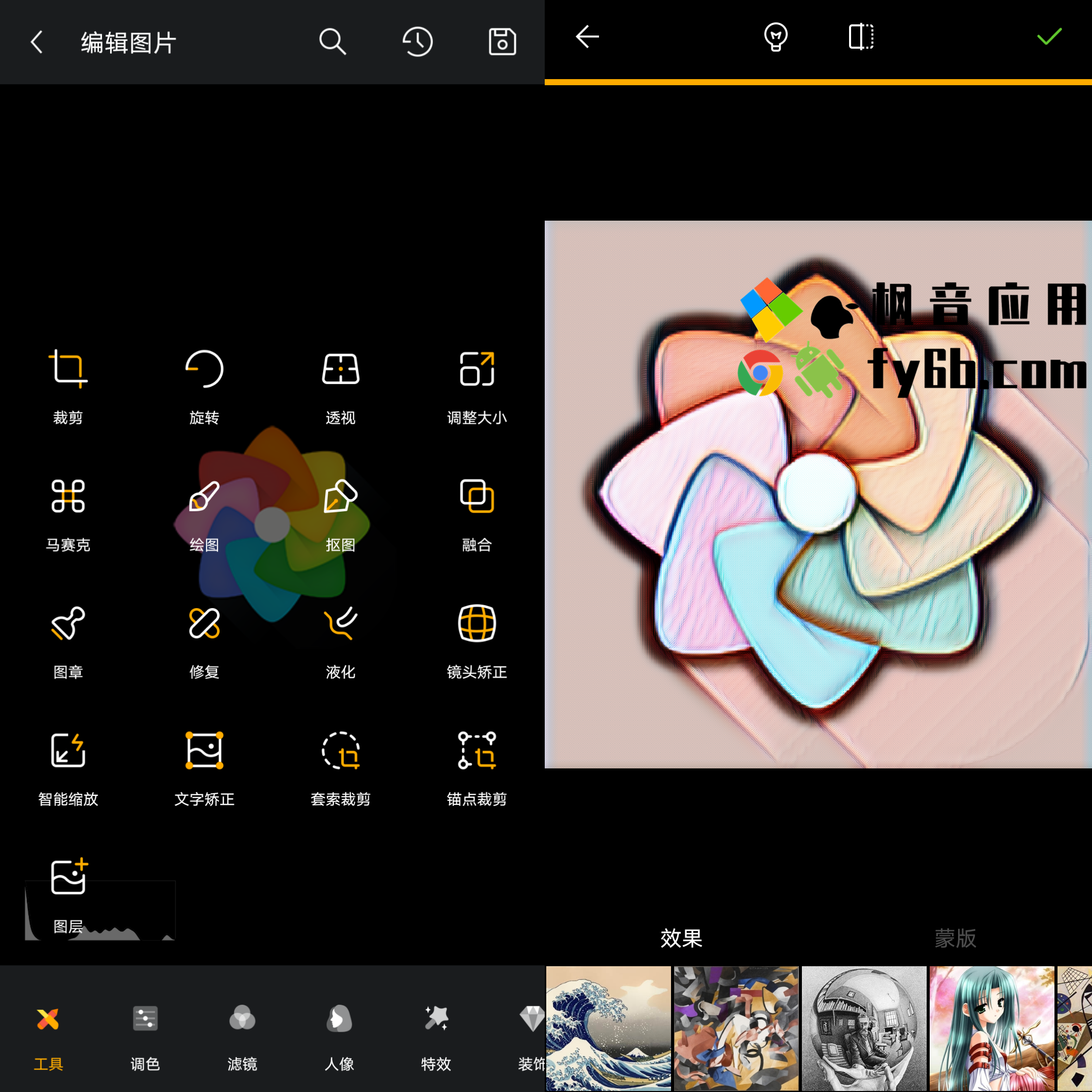This screenshot has height=1092, width=1092.
Task: Select the 绘图 drawing tool
Action: [204, 514]
